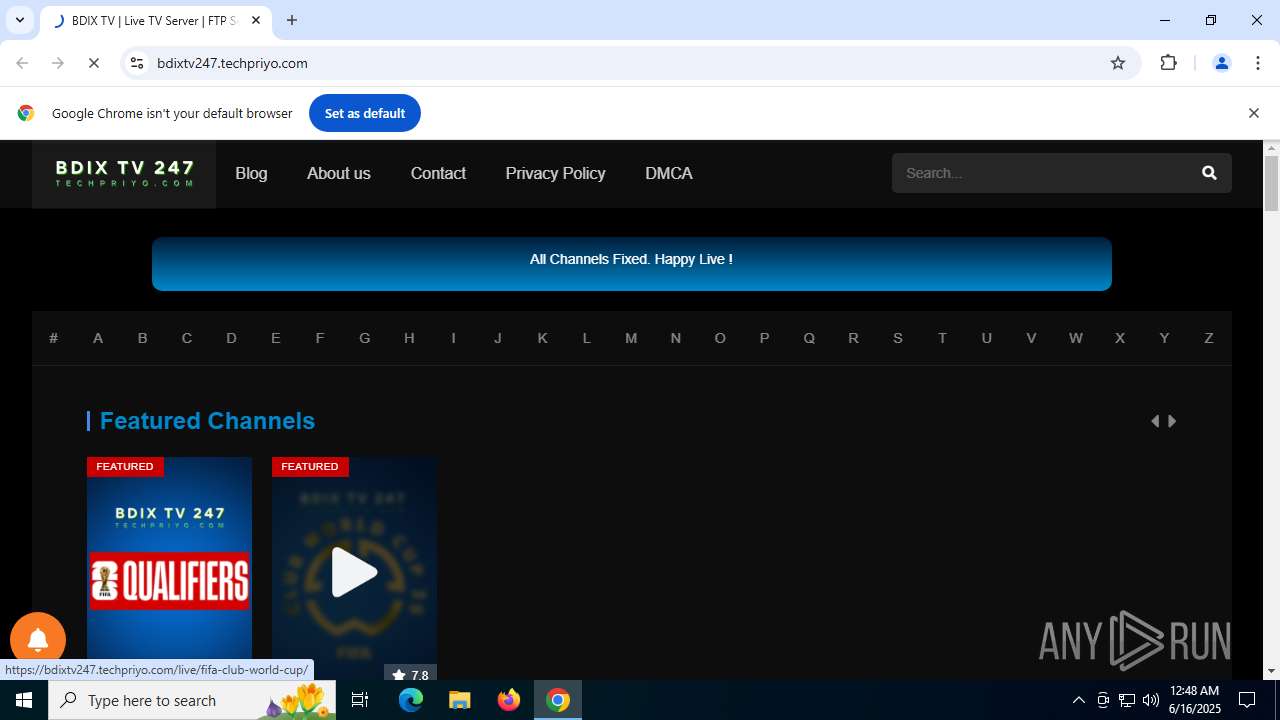Screen dimensions: 1280x720
Task: Open the Contact page
Action: pos(438,173)
